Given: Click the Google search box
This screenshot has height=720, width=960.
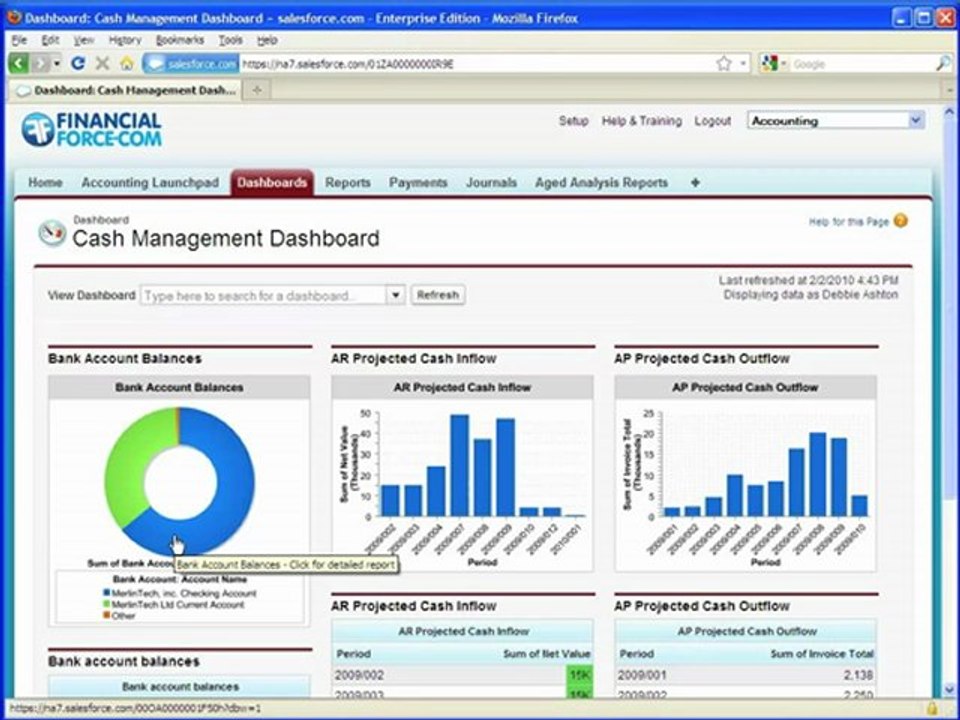Looking at the screenshot, I should pyautogui.click(x=861, y=64).
